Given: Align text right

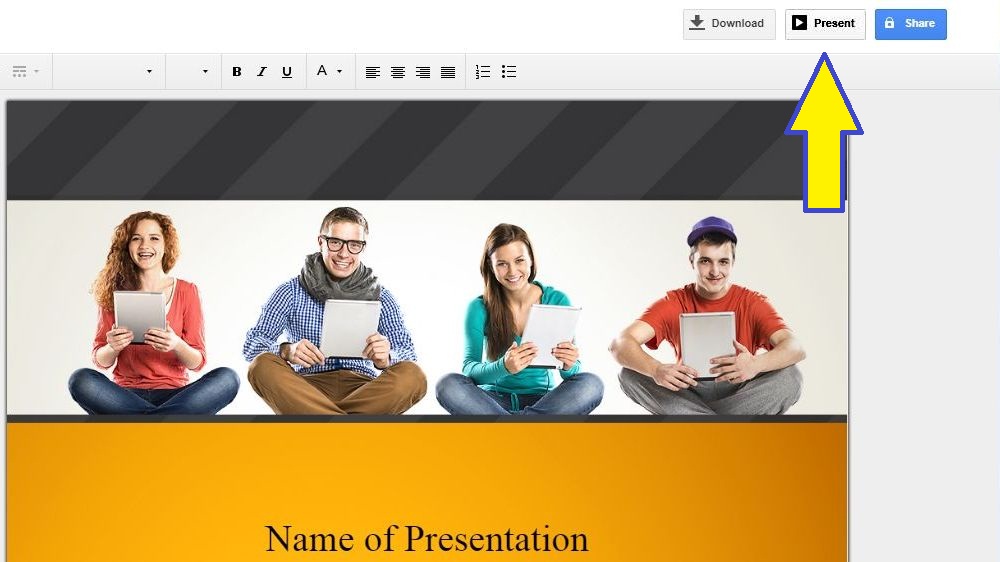Looking at the screenshot, I should [x=423, y=72].
